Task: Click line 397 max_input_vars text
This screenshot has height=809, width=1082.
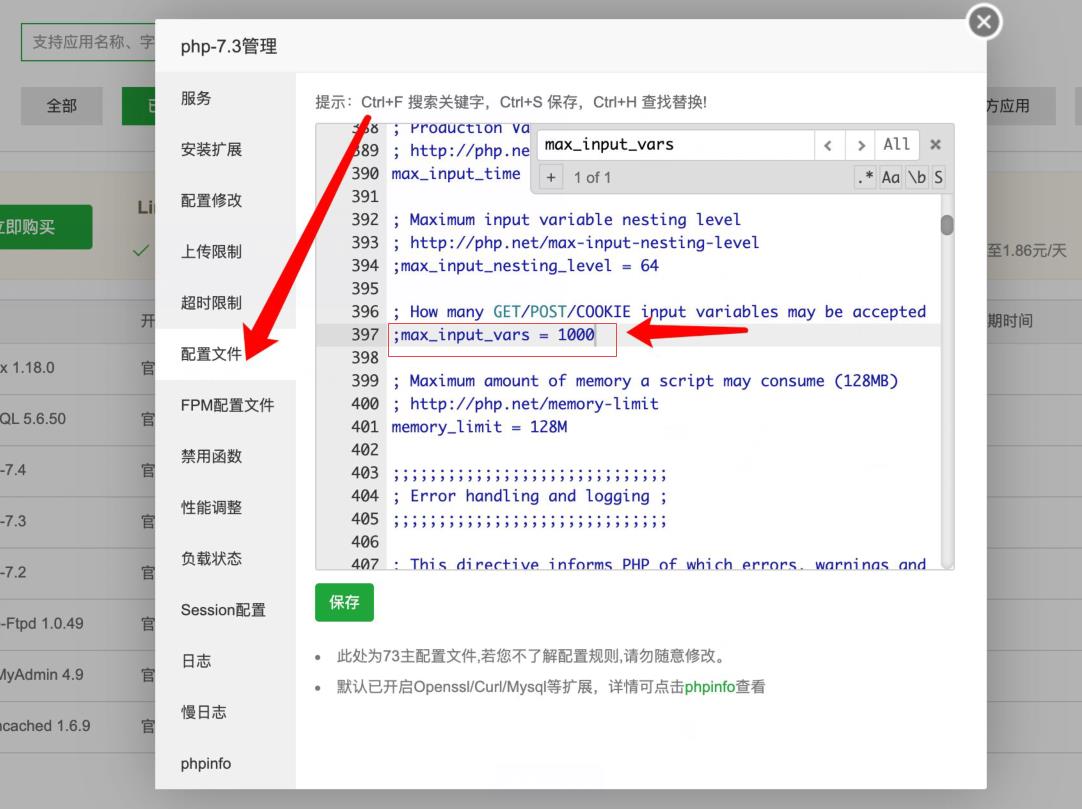Action: pos(493,335)
